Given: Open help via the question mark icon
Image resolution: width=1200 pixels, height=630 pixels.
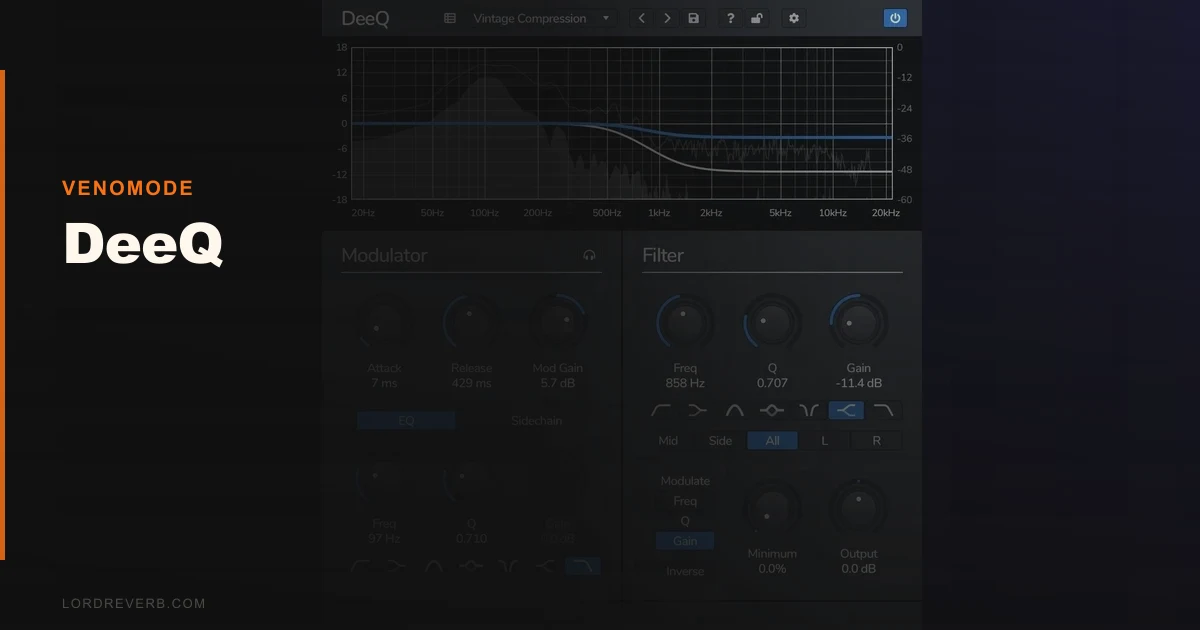Looking at the screenshot, I should click(731, 18).
